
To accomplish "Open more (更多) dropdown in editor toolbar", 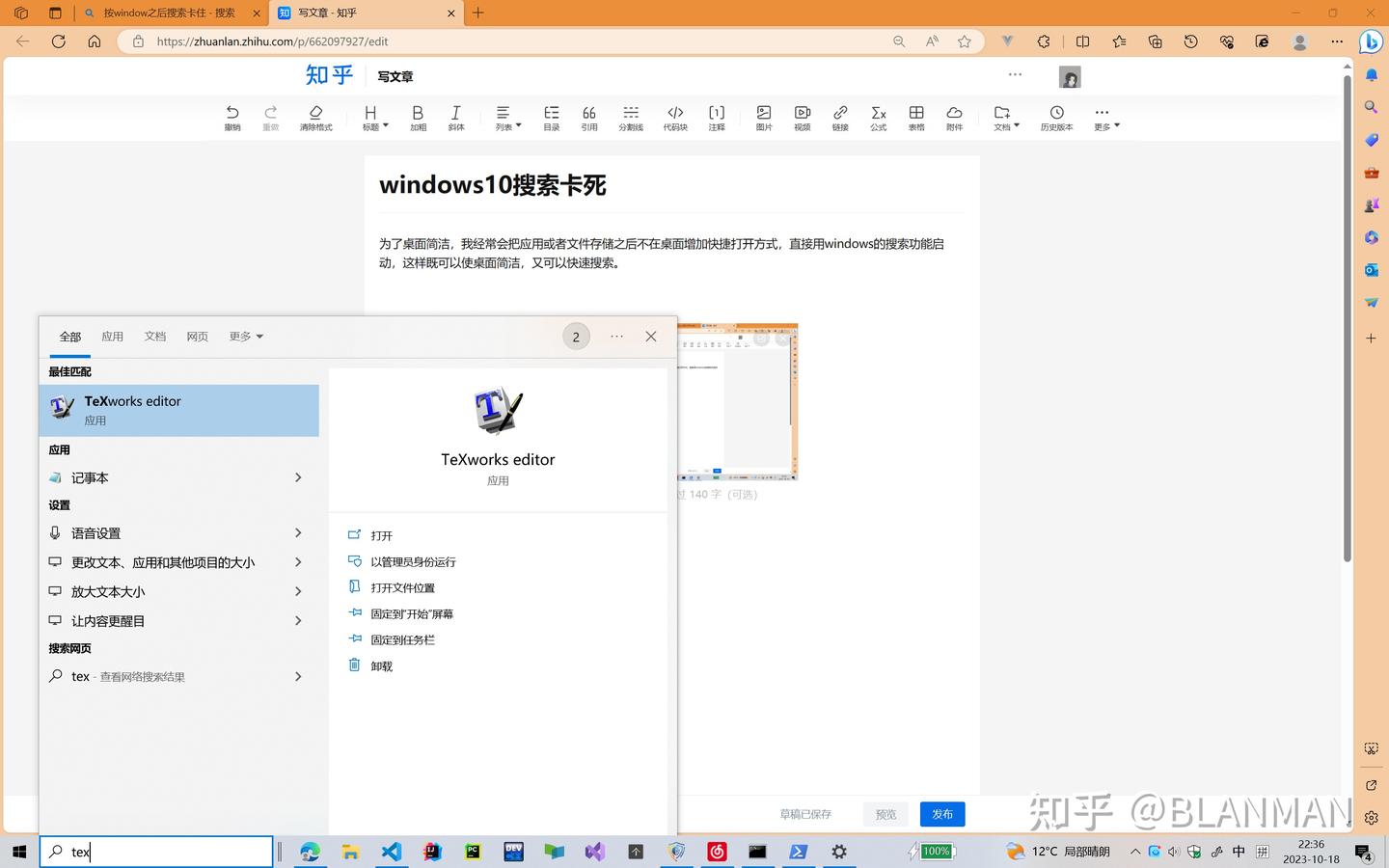I will coord(1106,118).
